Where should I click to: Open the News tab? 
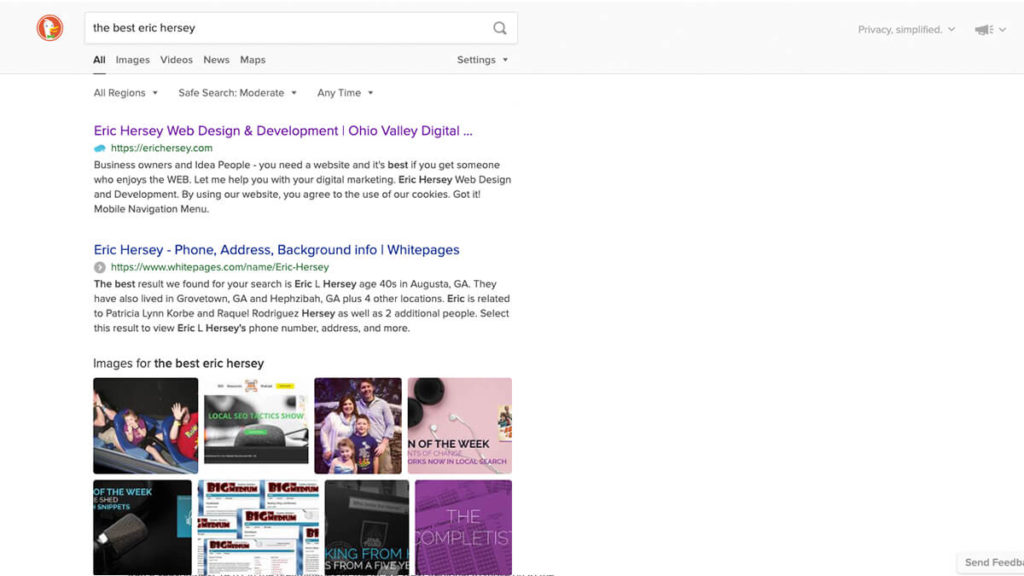point(216,60)
